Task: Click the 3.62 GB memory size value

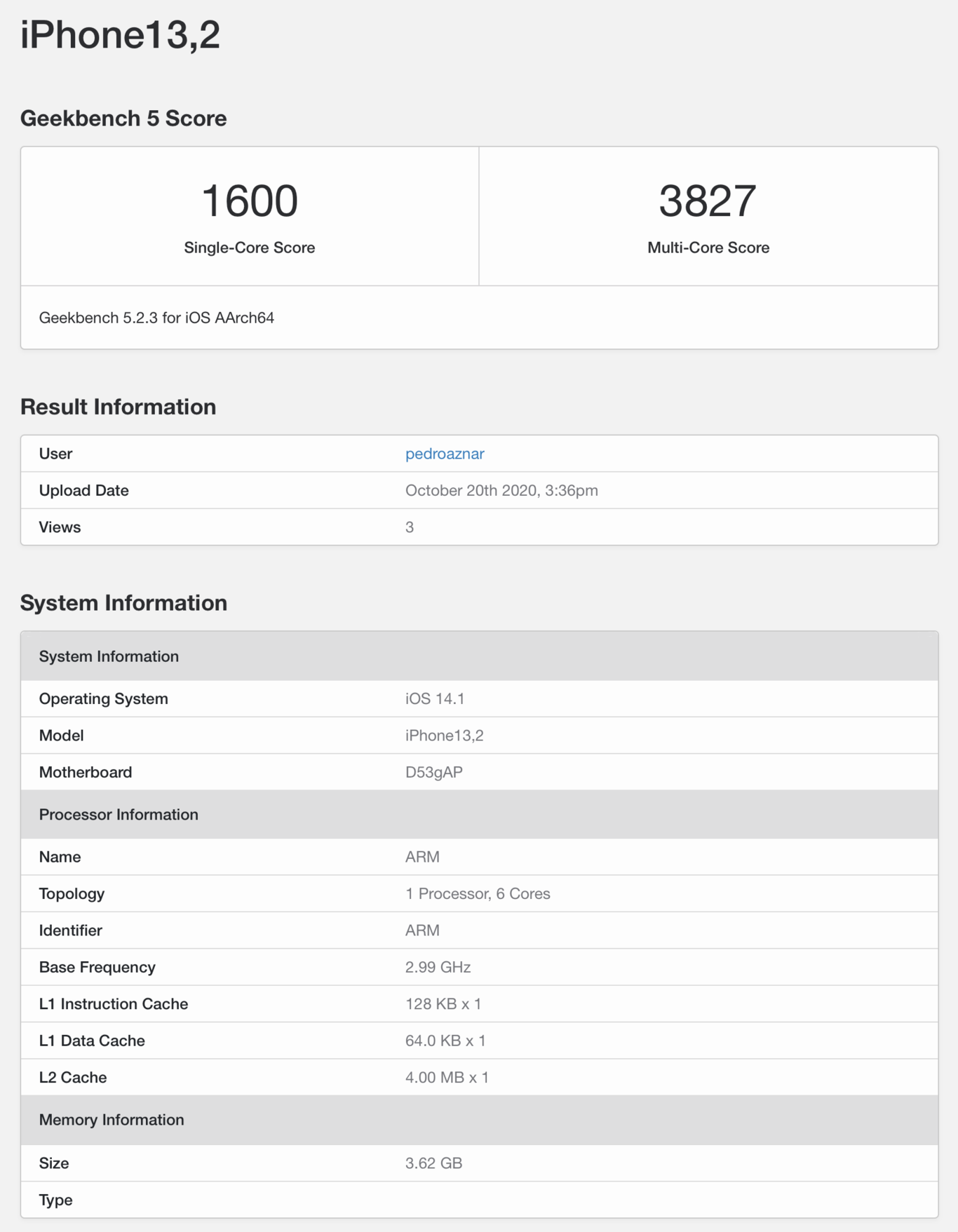Action: 433,1163
